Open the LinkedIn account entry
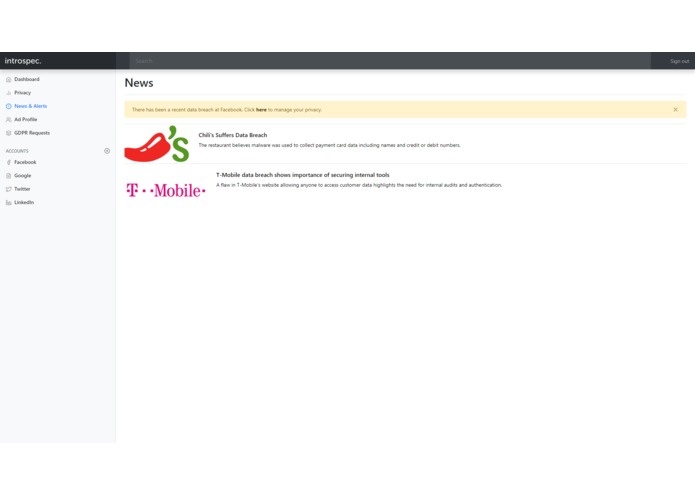 point(24,202)
